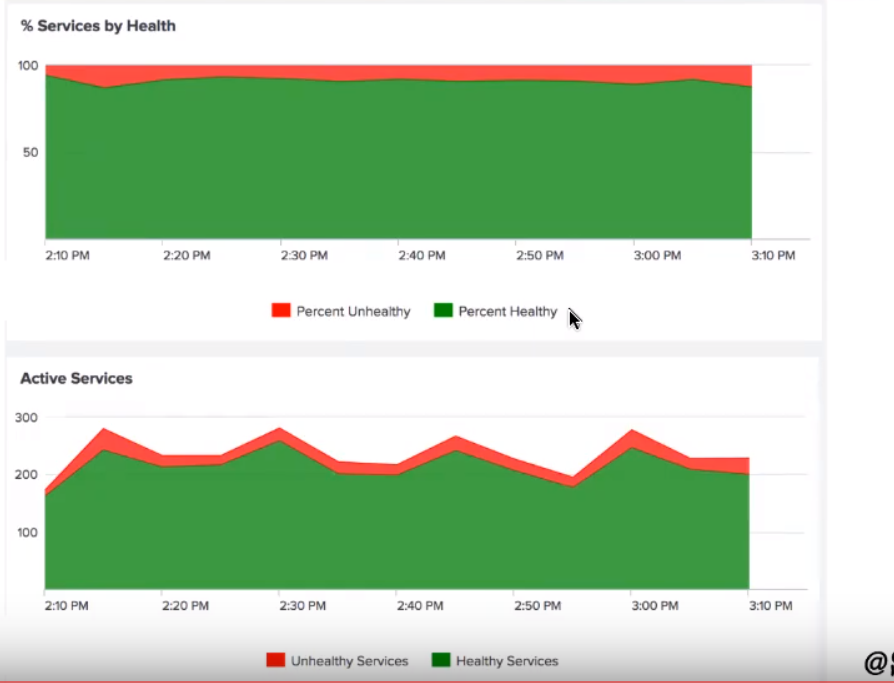The height and width of the screenshot is (683, 894).
Task: Click the green Healthy Services legend swatch
Action: 441,660
